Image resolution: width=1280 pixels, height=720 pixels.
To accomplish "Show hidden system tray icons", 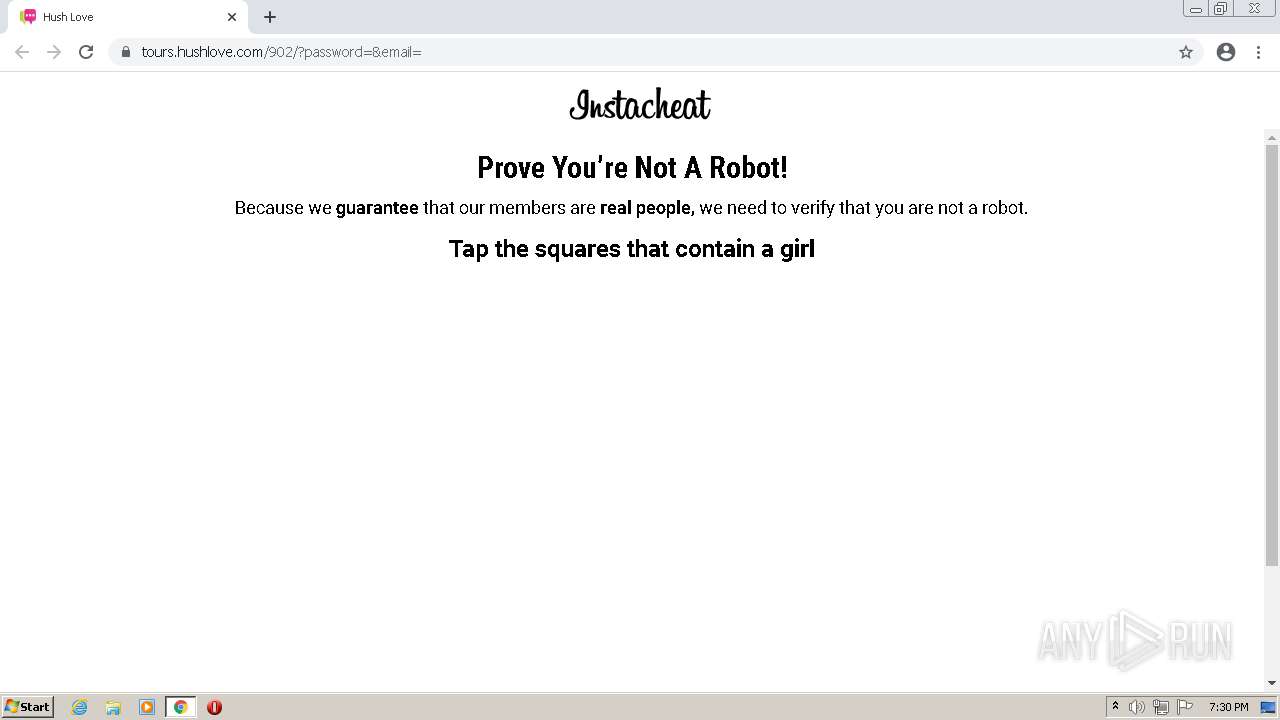I will tap(1115, 707).
